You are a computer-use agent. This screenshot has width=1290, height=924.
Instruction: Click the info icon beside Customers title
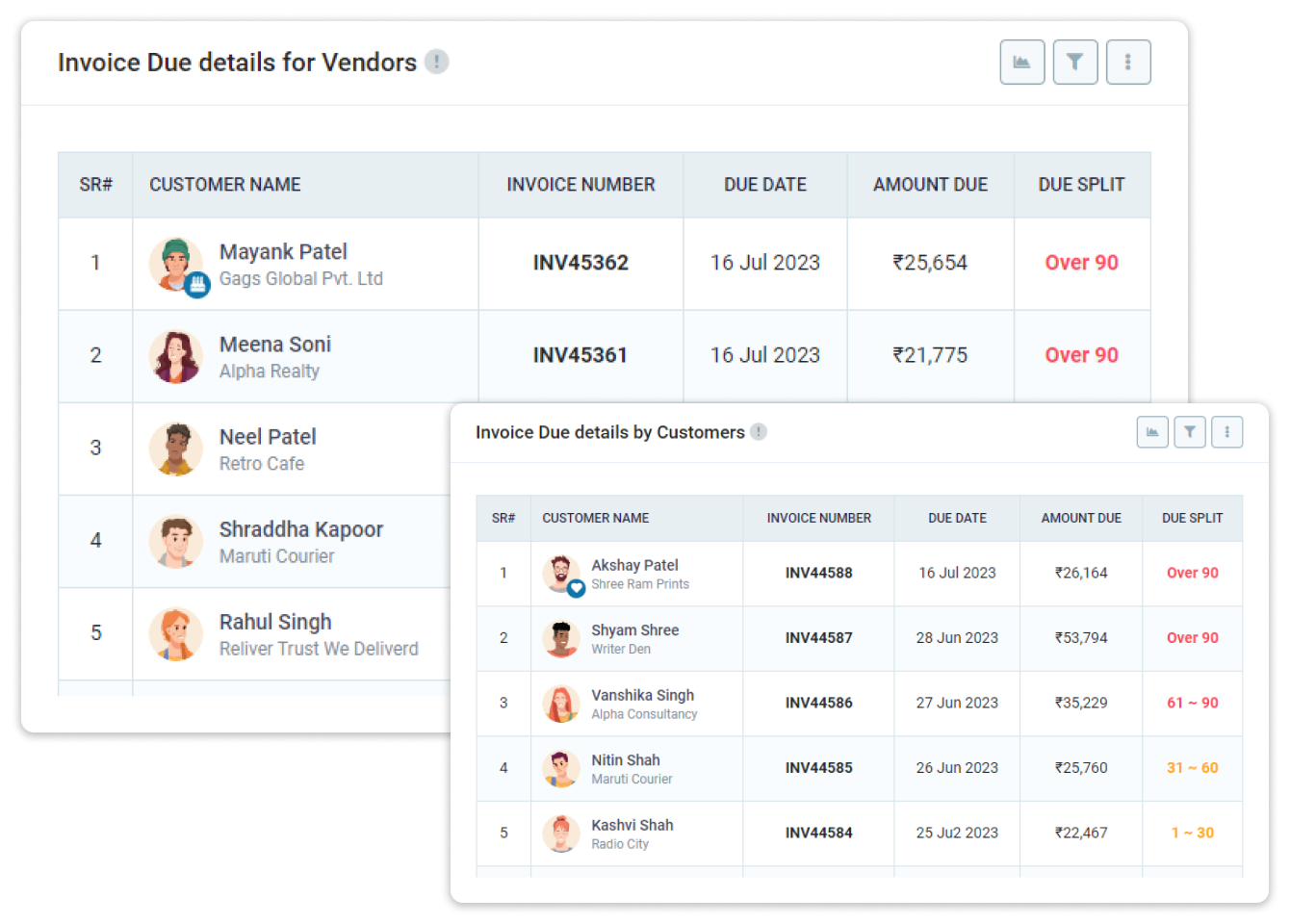[759, 432]
